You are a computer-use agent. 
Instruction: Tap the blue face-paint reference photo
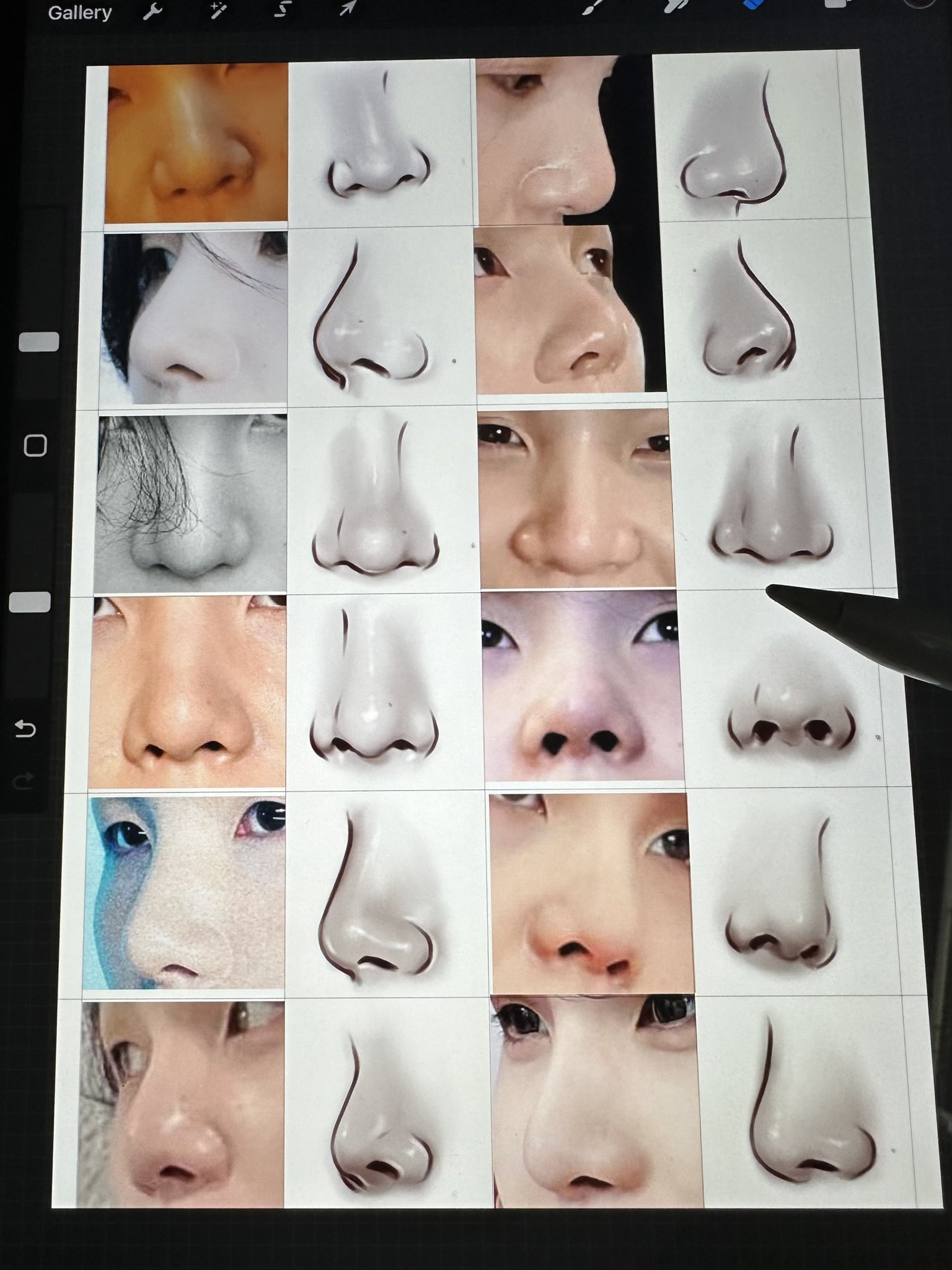click(x=185, y=893)
